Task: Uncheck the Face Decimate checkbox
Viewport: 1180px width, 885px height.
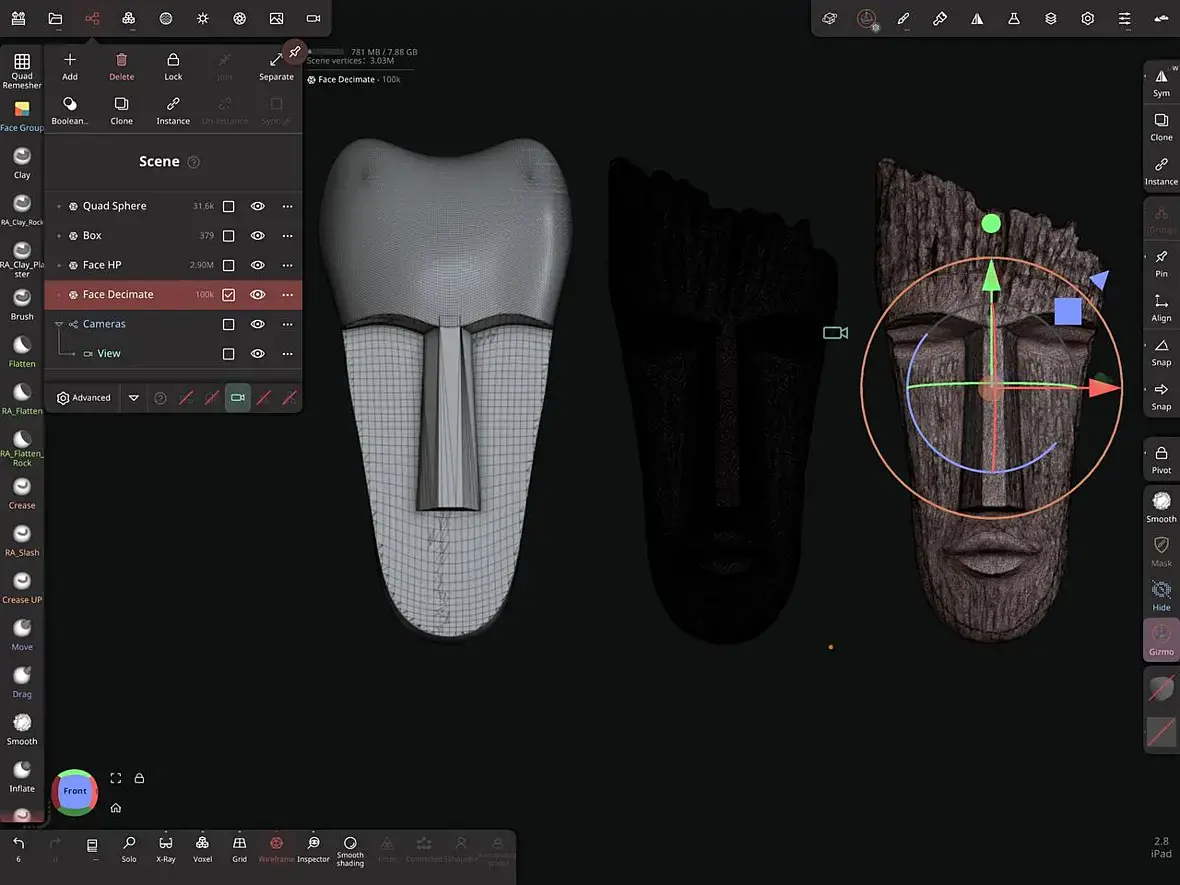Action: [x=228, y=295]
